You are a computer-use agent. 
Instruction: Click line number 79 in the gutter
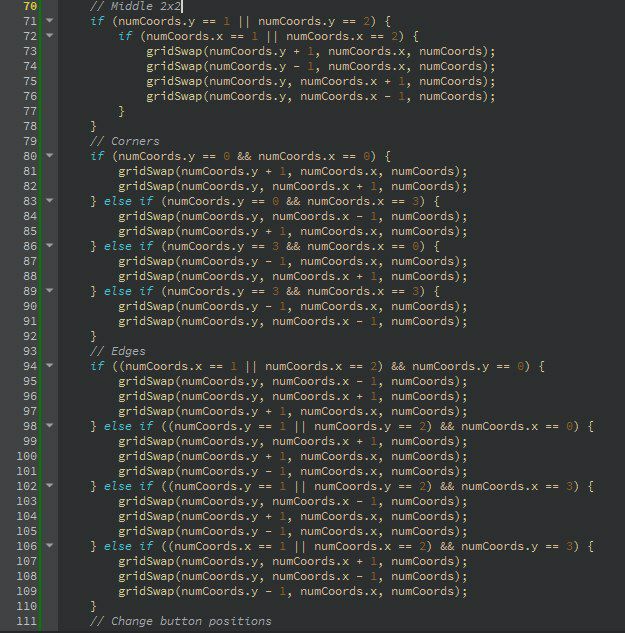click(x=30, y=141)
